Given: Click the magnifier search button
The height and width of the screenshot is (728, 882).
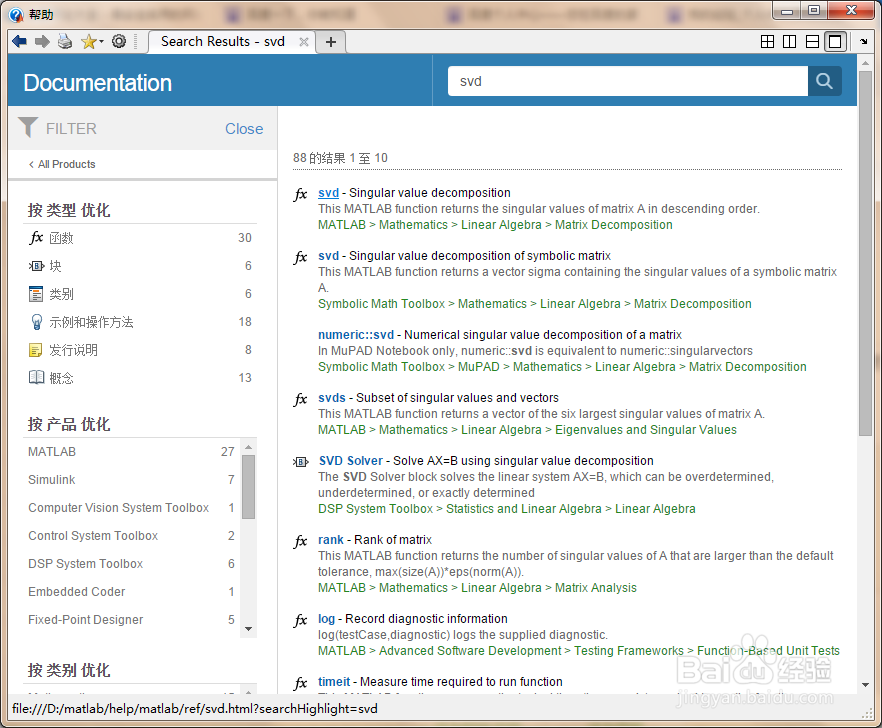Looking at the screenshot, I should coord(825,81).
